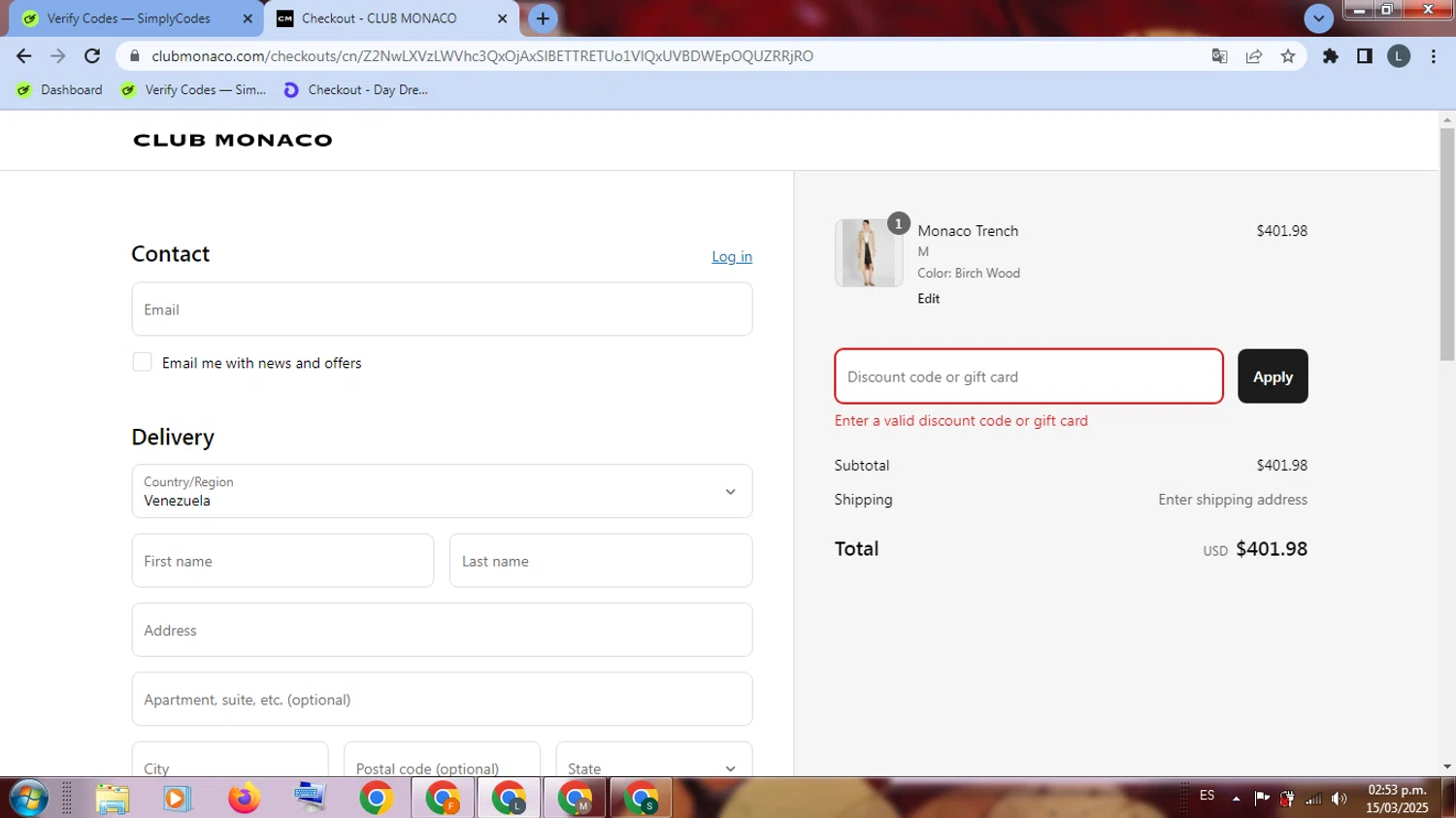The width and height of the screenshot is (1456, 818).
Task: Open the Verify Codes bookmark
Action: click(193, 89)
